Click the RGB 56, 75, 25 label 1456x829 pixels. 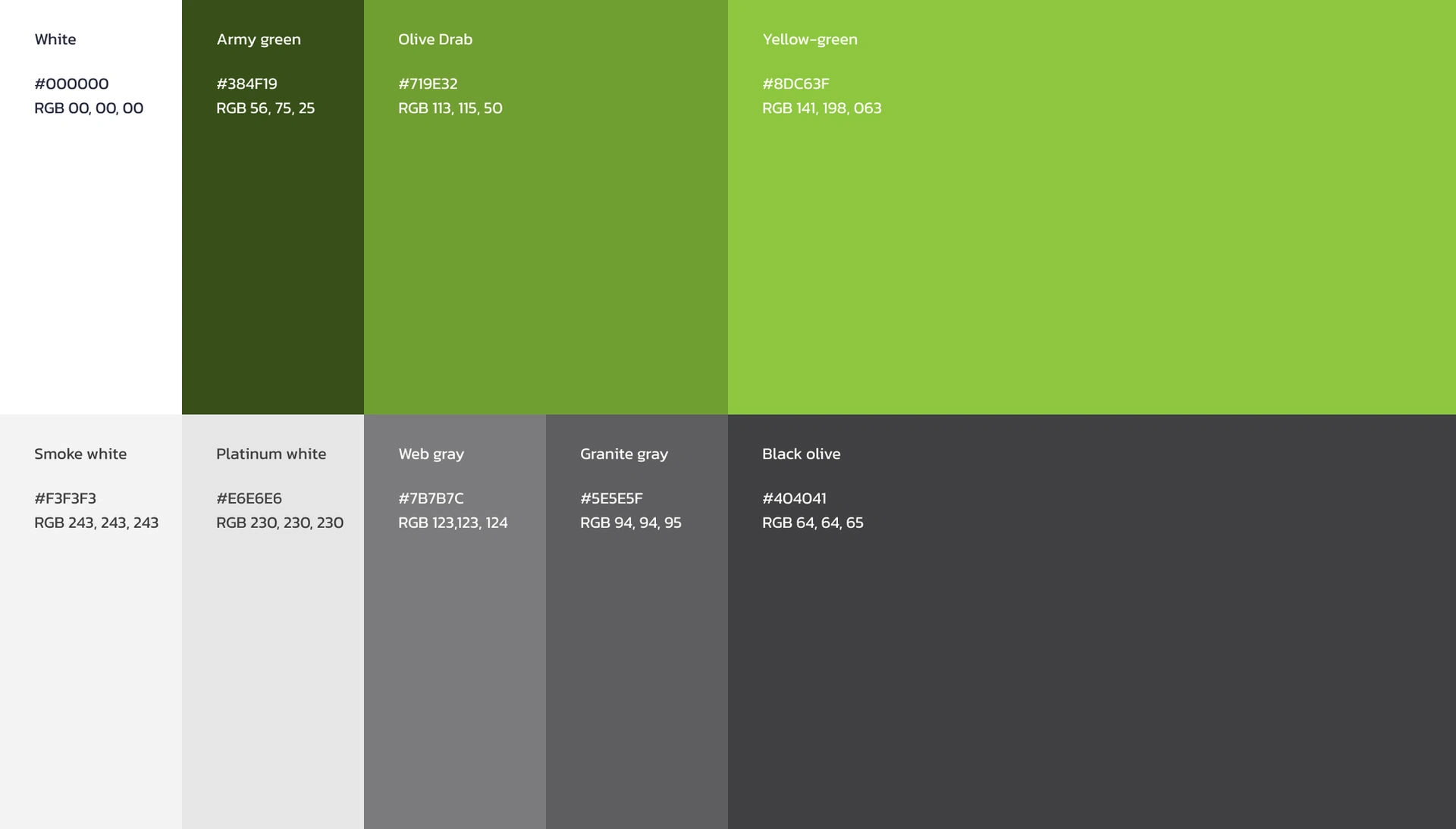[265, 108]
